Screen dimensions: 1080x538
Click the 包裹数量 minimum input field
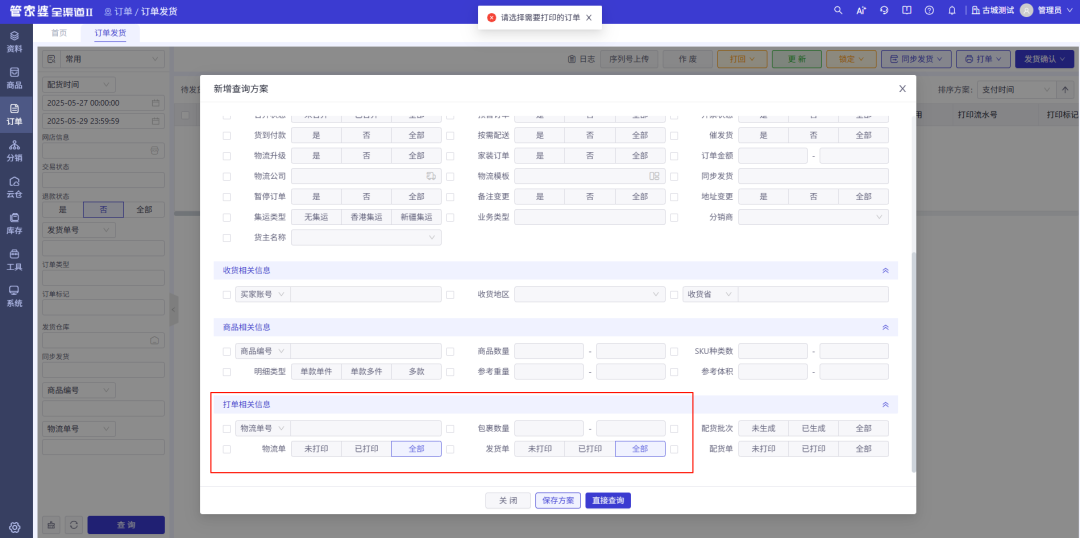549,429
